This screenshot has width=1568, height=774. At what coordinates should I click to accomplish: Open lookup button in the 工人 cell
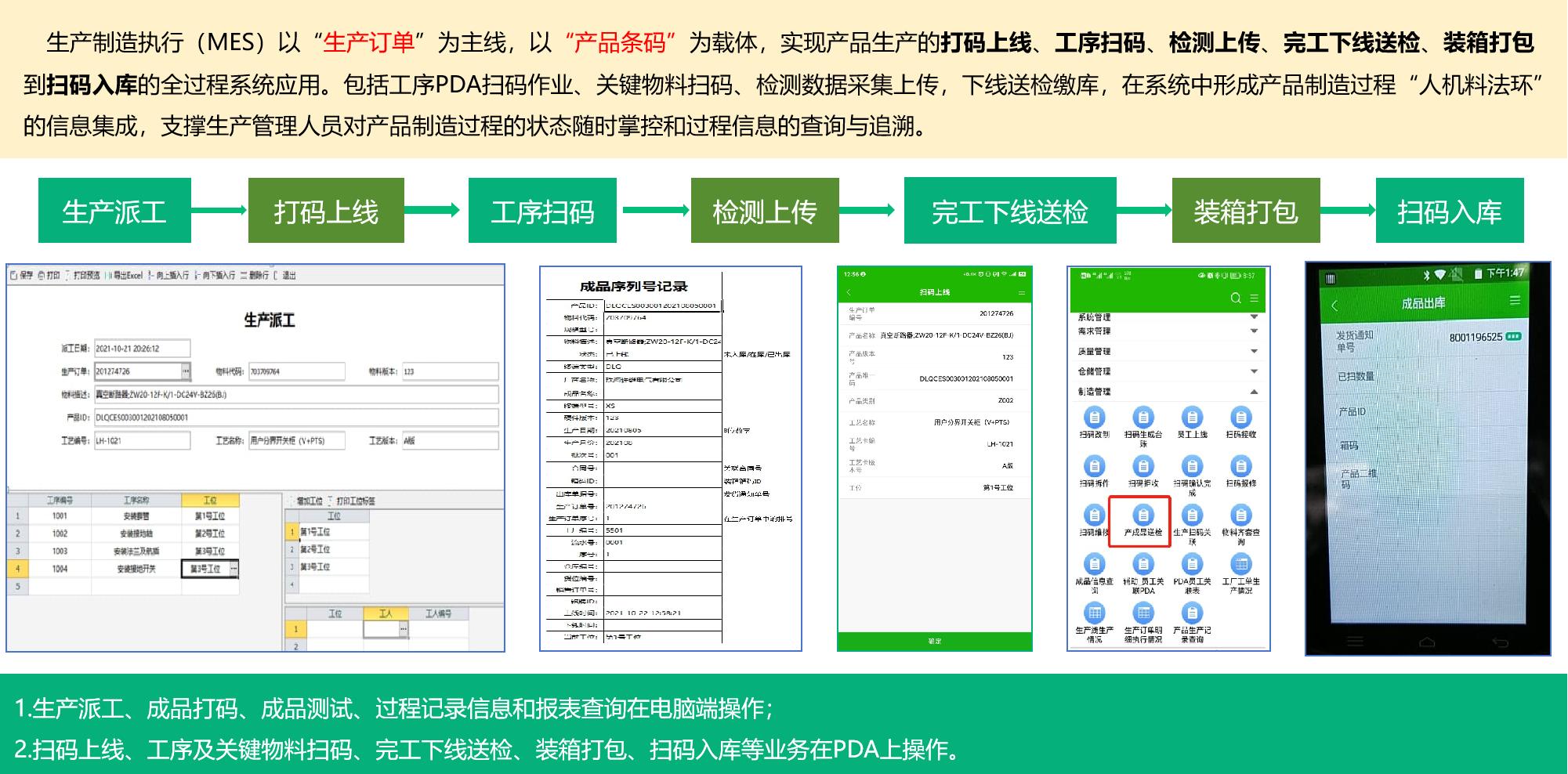(x=404, y=629)
